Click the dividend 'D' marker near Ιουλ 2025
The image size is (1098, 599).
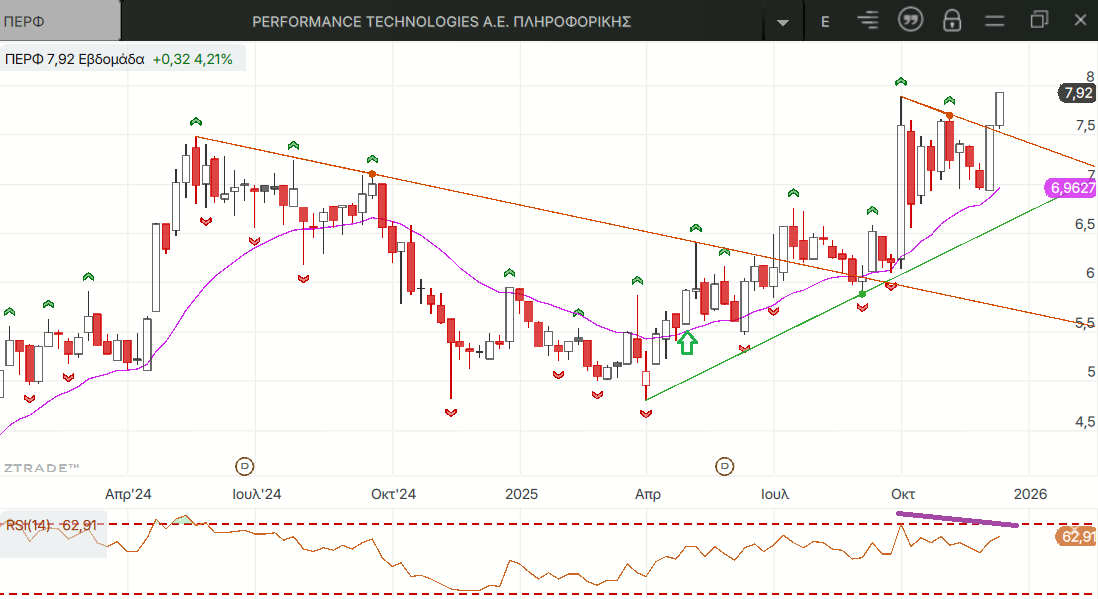click(x=725, y=465)
